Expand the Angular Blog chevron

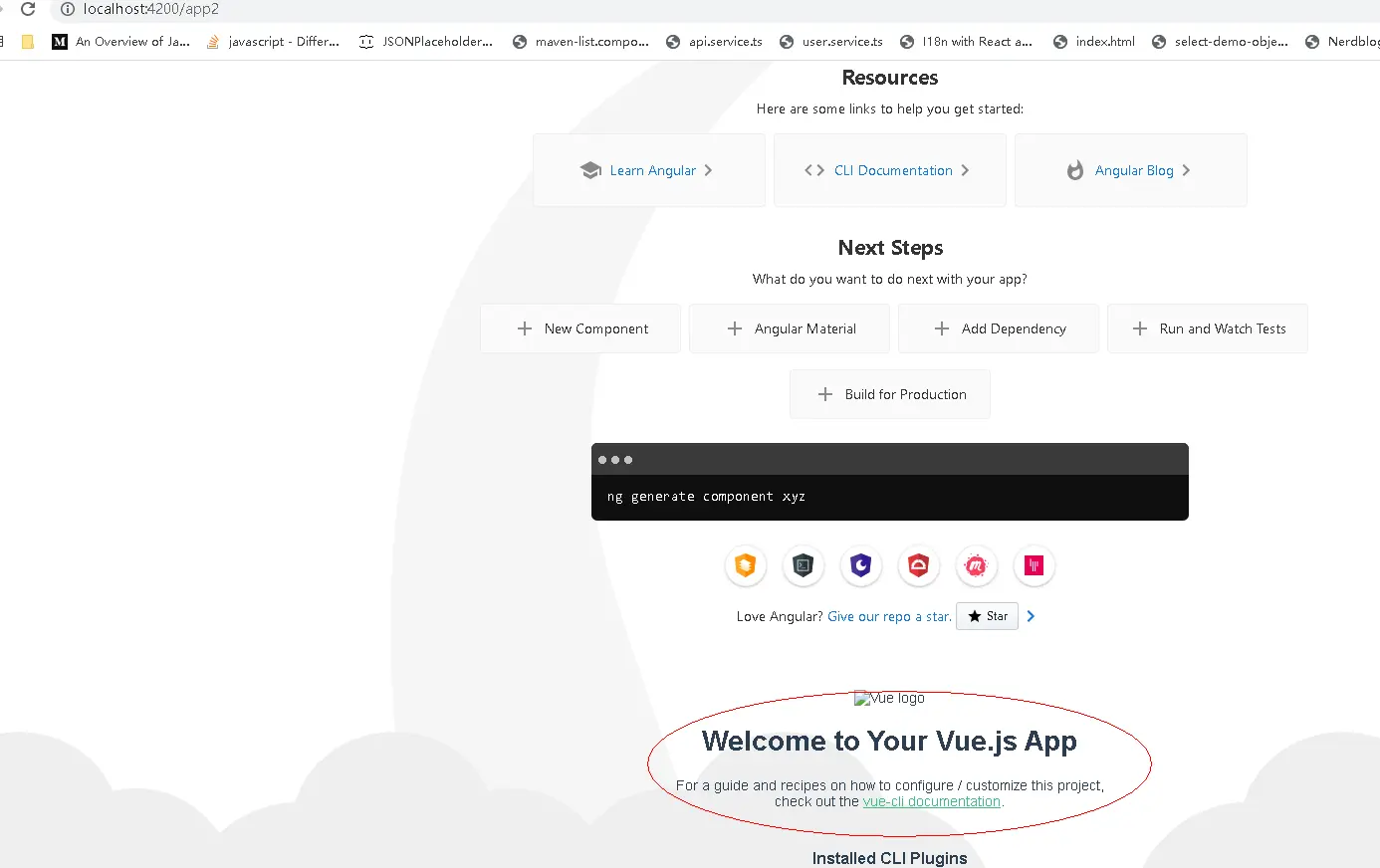pos(1186,170)
